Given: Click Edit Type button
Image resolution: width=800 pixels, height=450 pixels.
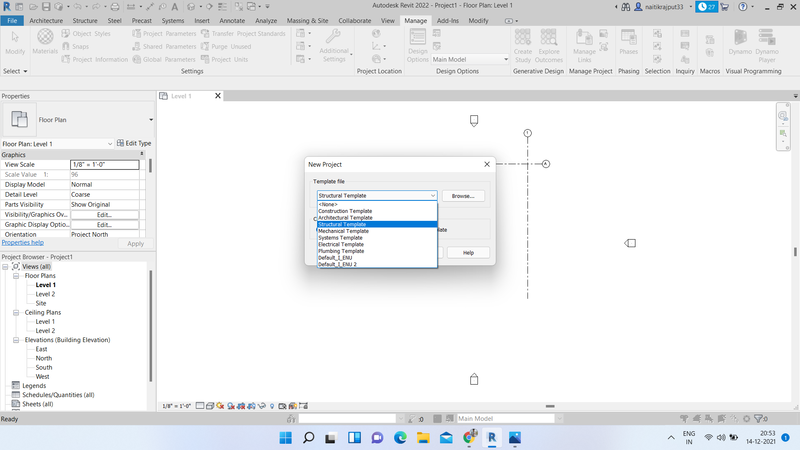Looking at the screenshot, I should tap(134, 143).
